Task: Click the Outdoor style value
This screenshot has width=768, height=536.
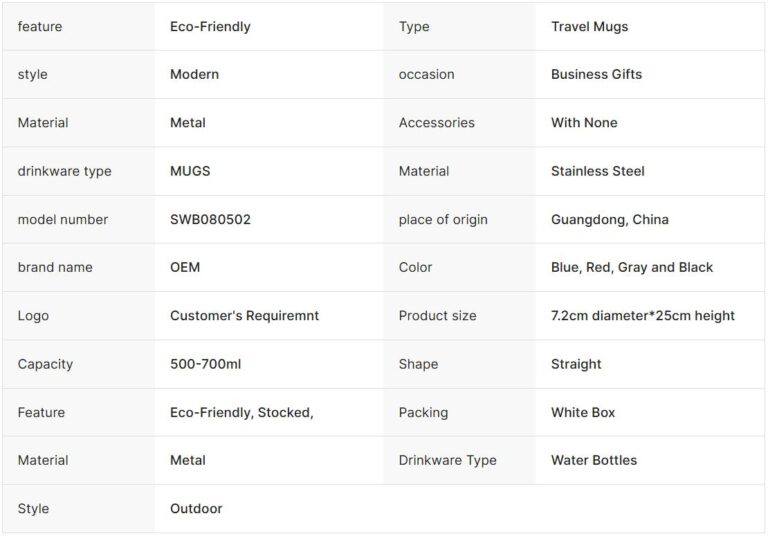Action: (196, 509)
